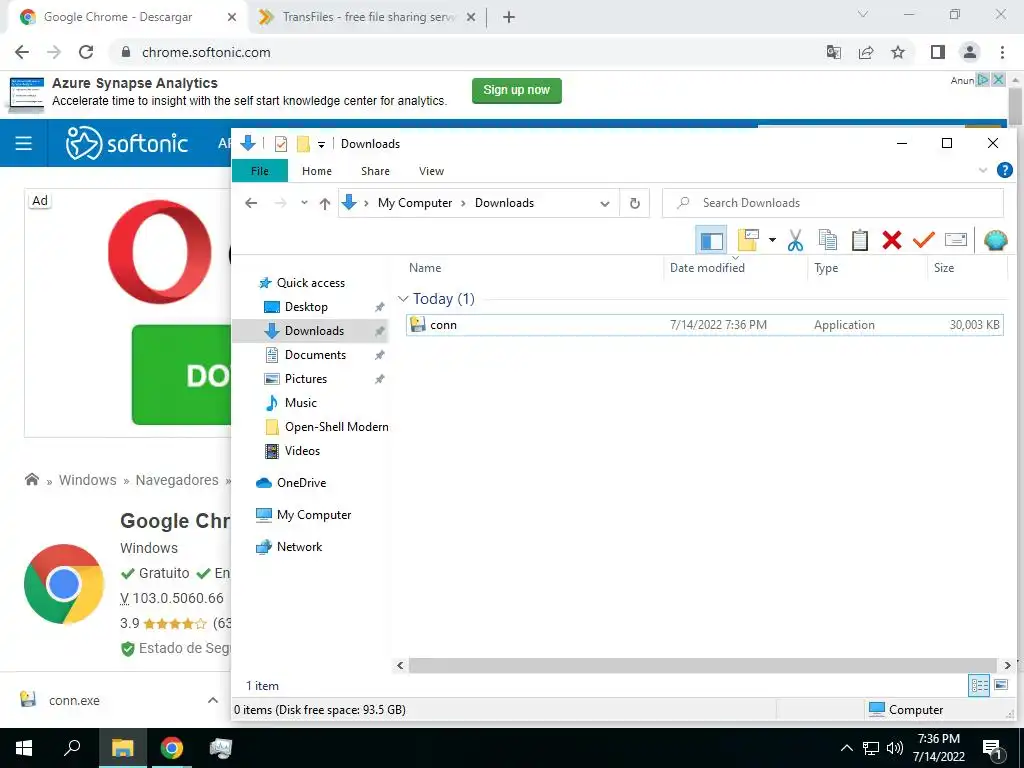Screen dimensions: 1024x768
Task: Switch to details view button in status bar
Action: (x=978, y=686)
